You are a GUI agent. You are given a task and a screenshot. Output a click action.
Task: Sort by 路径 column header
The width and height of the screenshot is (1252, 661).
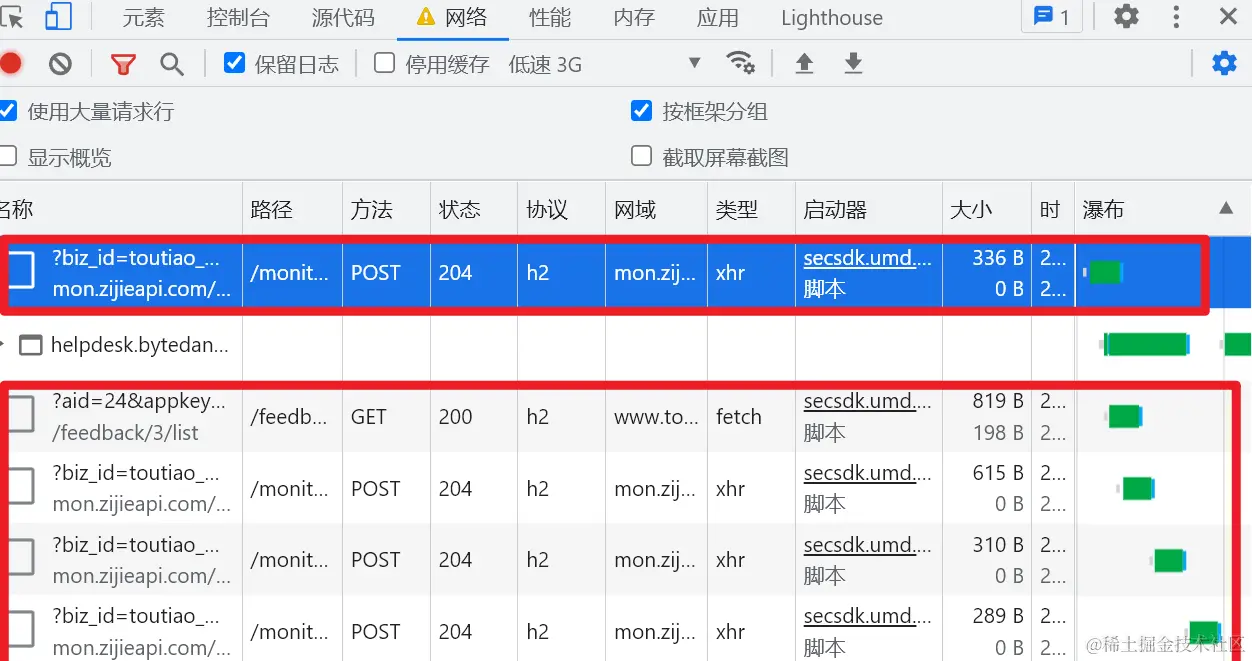click(292, 209)
